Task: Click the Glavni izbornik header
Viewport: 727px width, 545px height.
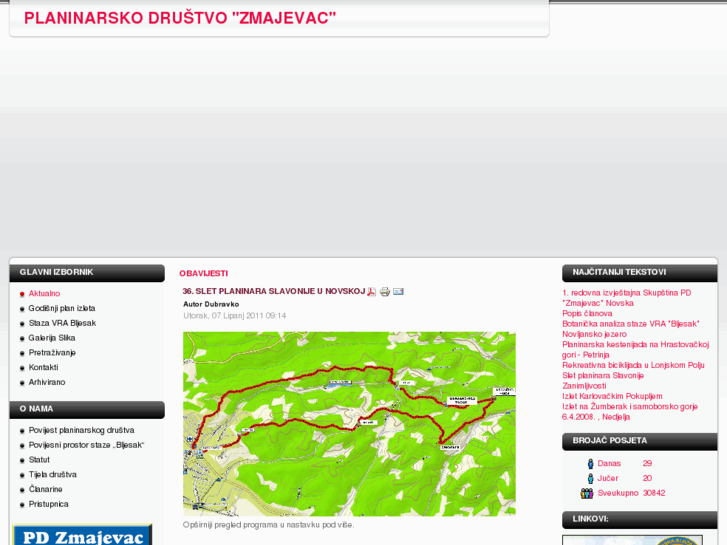Action: (x=87, y=273)
